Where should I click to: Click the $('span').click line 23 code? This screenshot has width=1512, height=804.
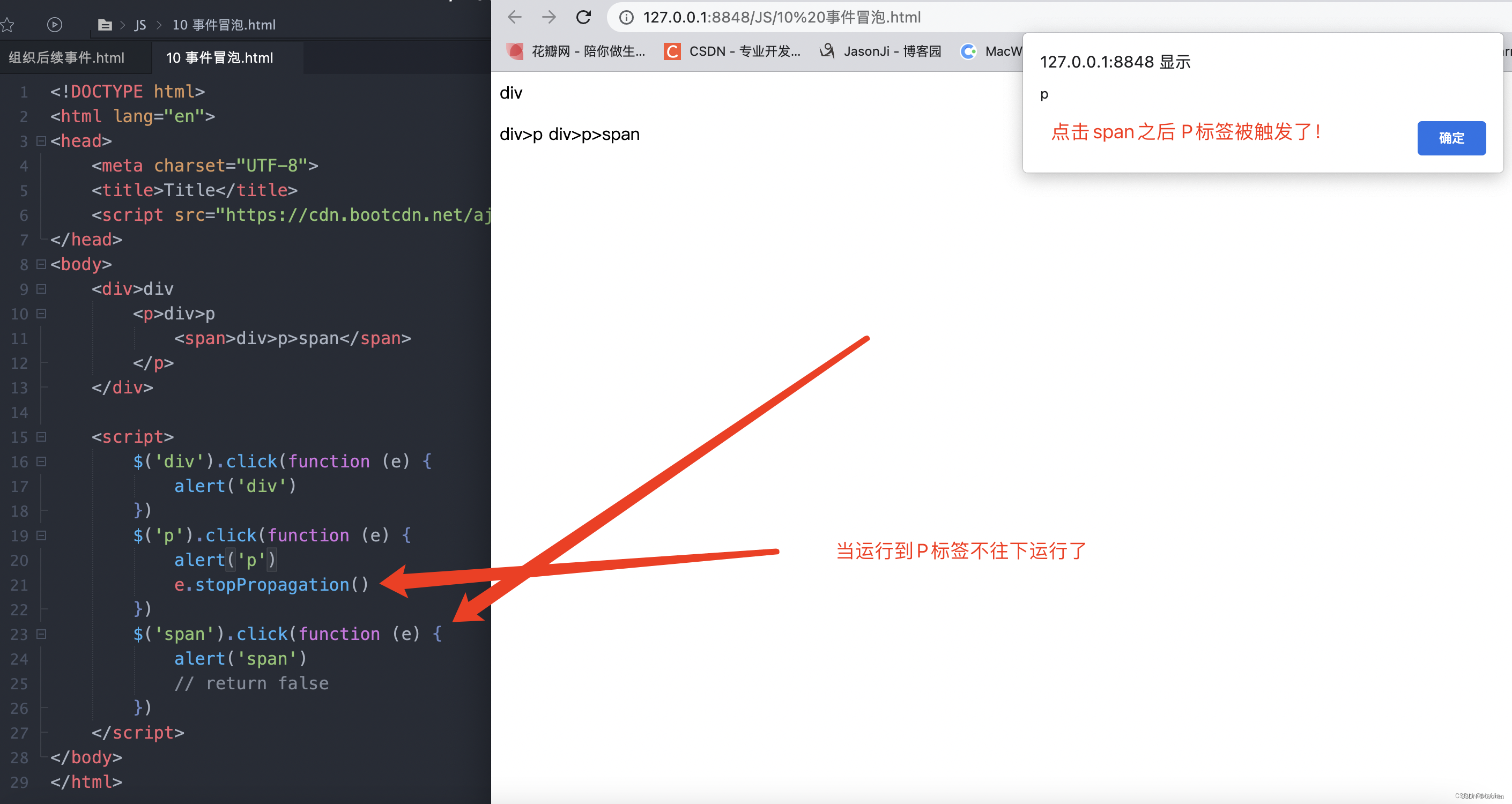(287, 634)
